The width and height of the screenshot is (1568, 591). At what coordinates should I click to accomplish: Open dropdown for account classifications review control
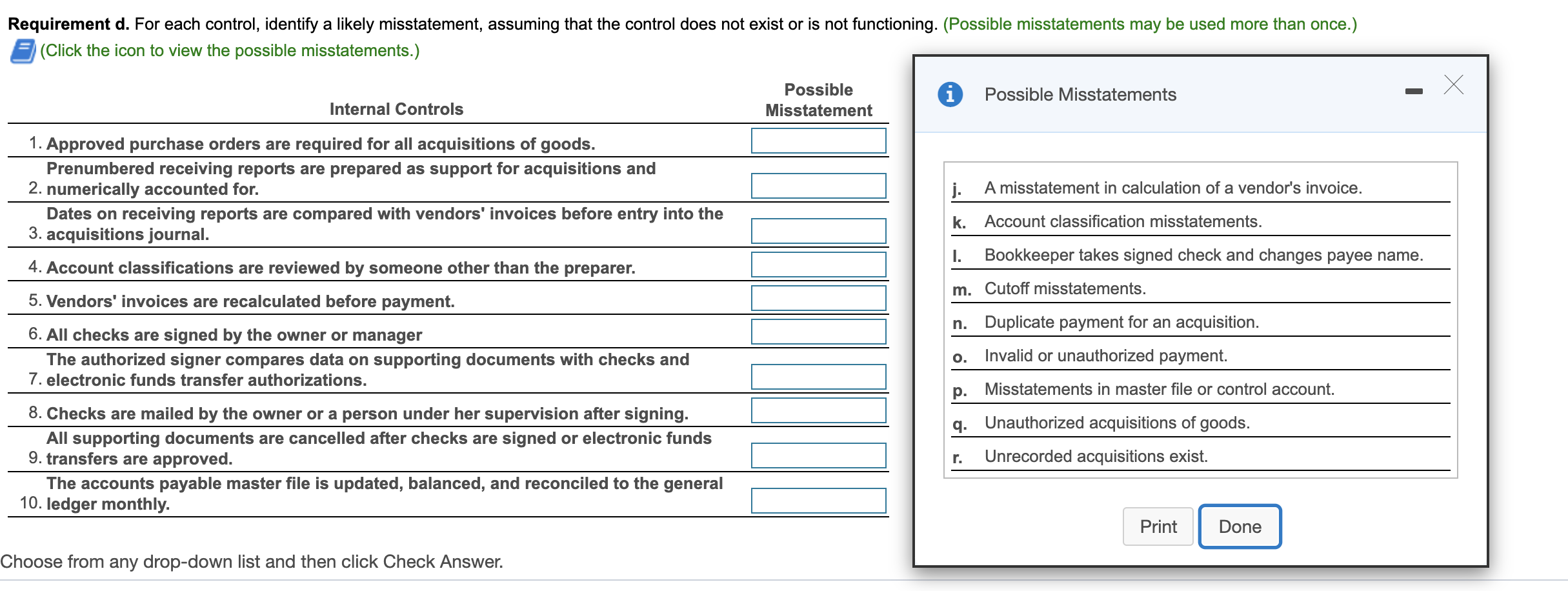818,265
